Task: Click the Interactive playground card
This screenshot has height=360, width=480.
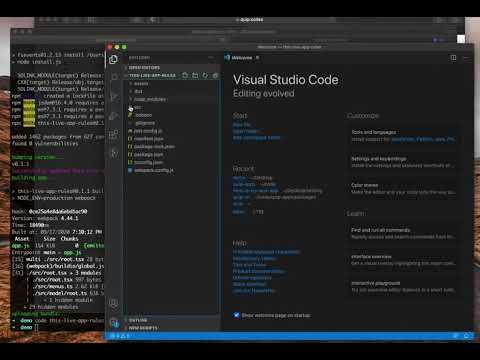Action: 403,287
